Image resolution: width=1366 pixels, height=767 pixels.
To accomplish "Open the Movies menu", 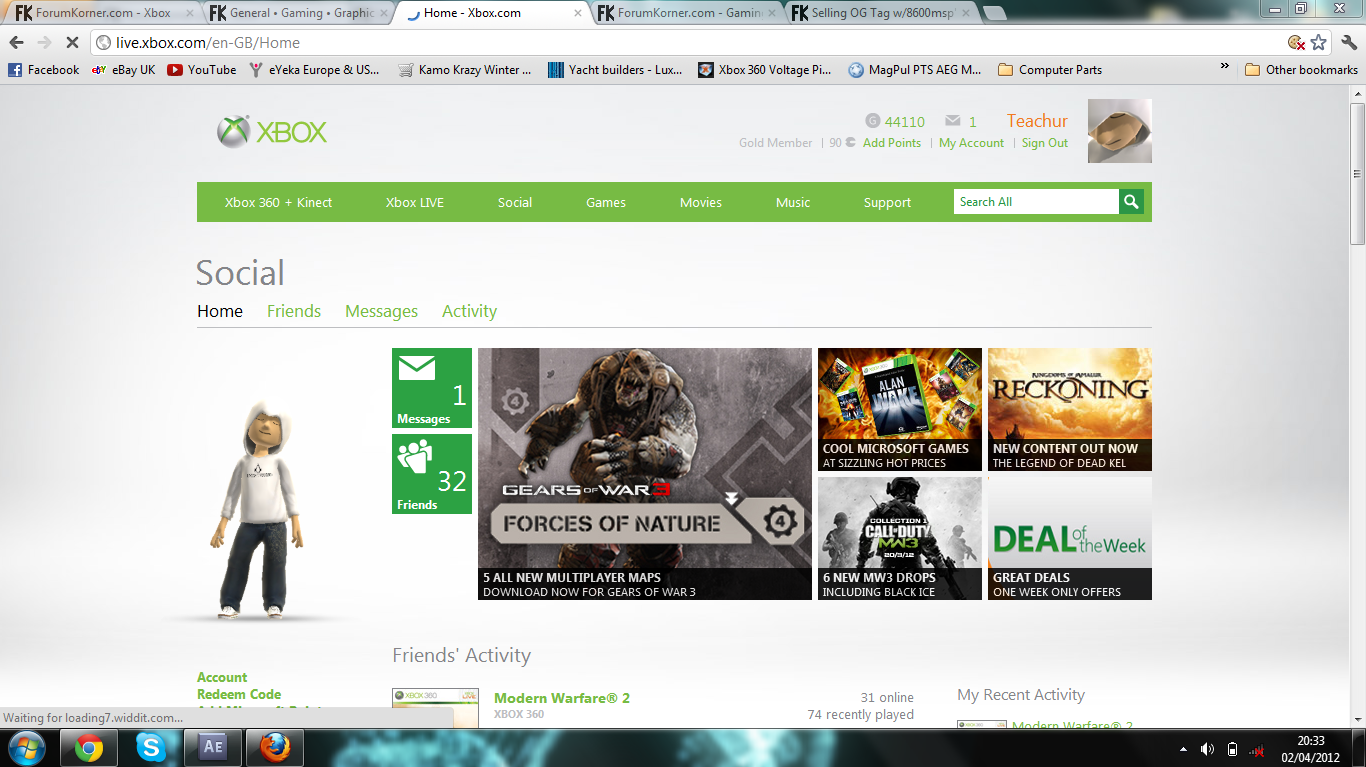I will click(x=701, y=202).
